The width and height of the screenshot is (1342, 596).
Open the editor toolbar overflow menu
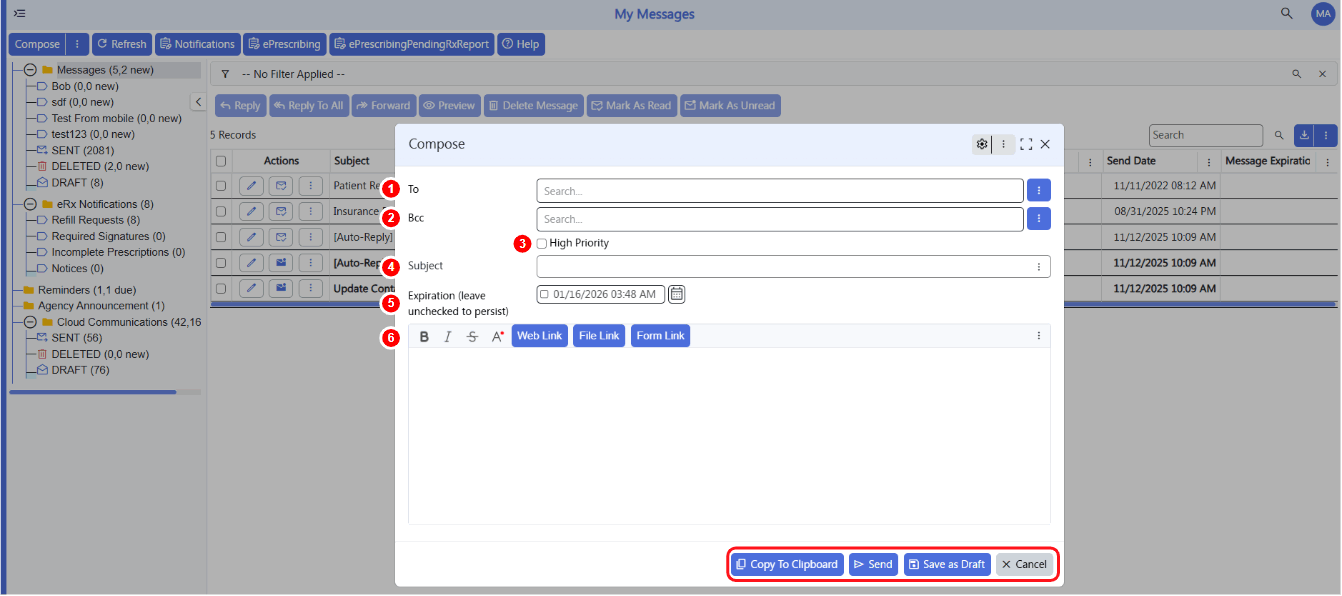pos(1039,336)
